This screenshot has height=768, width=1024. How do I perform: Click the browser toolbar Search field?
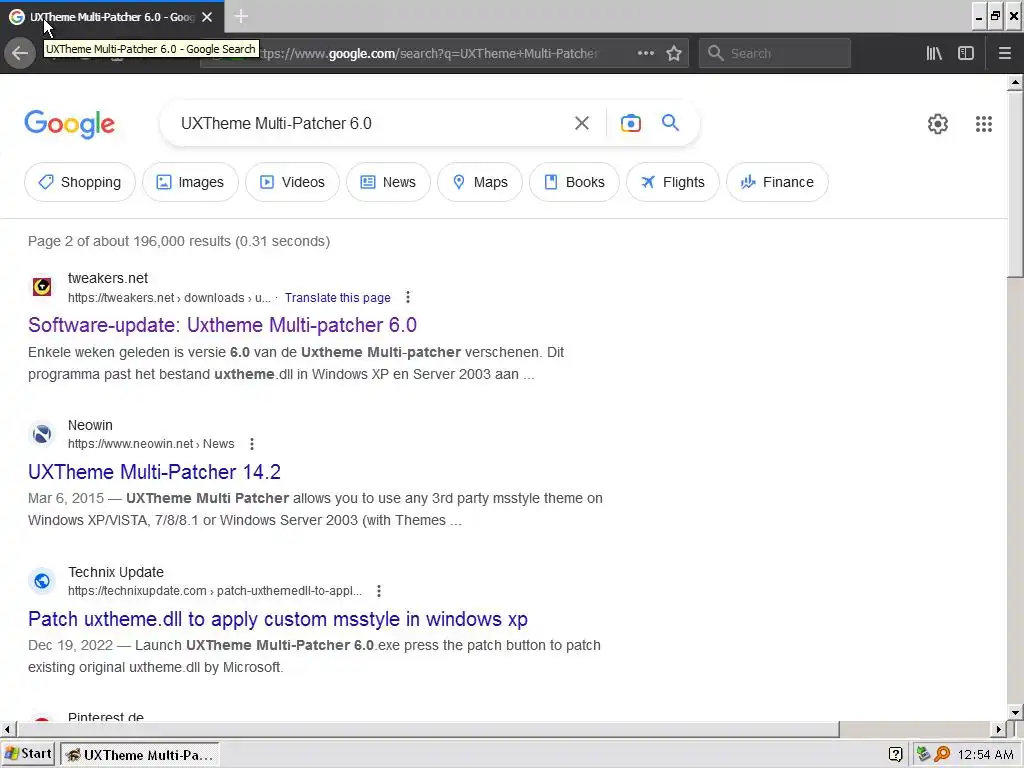775,53
